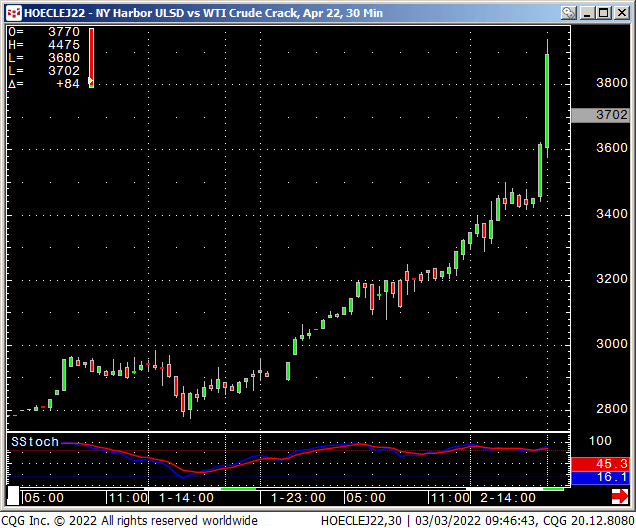The width and height of the screenshot is (636, 528).
Task: Click the Δ= +84 change value
Action: [x=44, y=84]
